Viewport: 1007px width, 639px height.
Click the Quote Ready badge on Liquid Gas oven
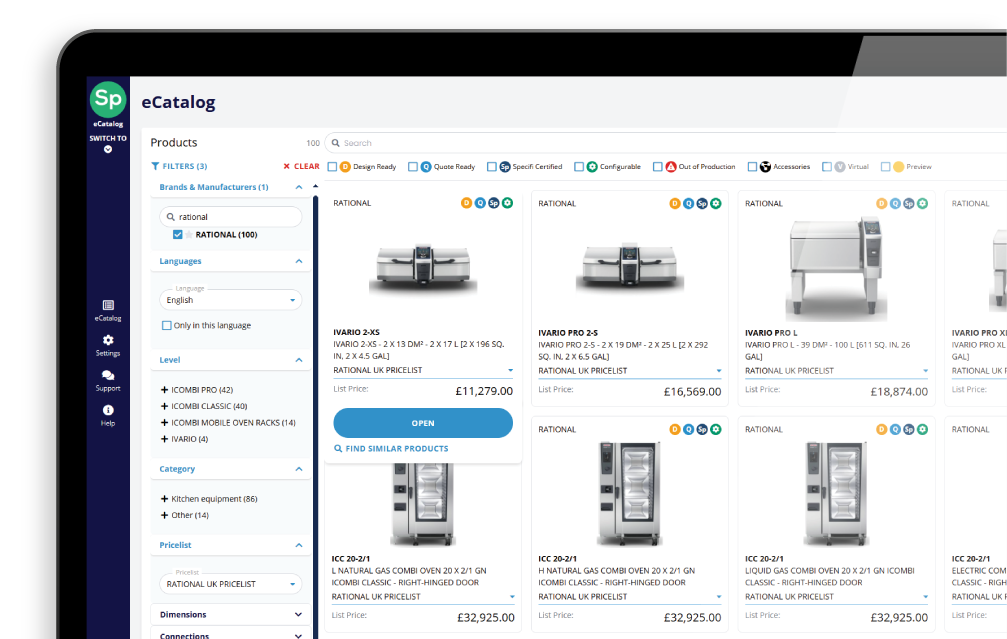click(x=895, y=429)
